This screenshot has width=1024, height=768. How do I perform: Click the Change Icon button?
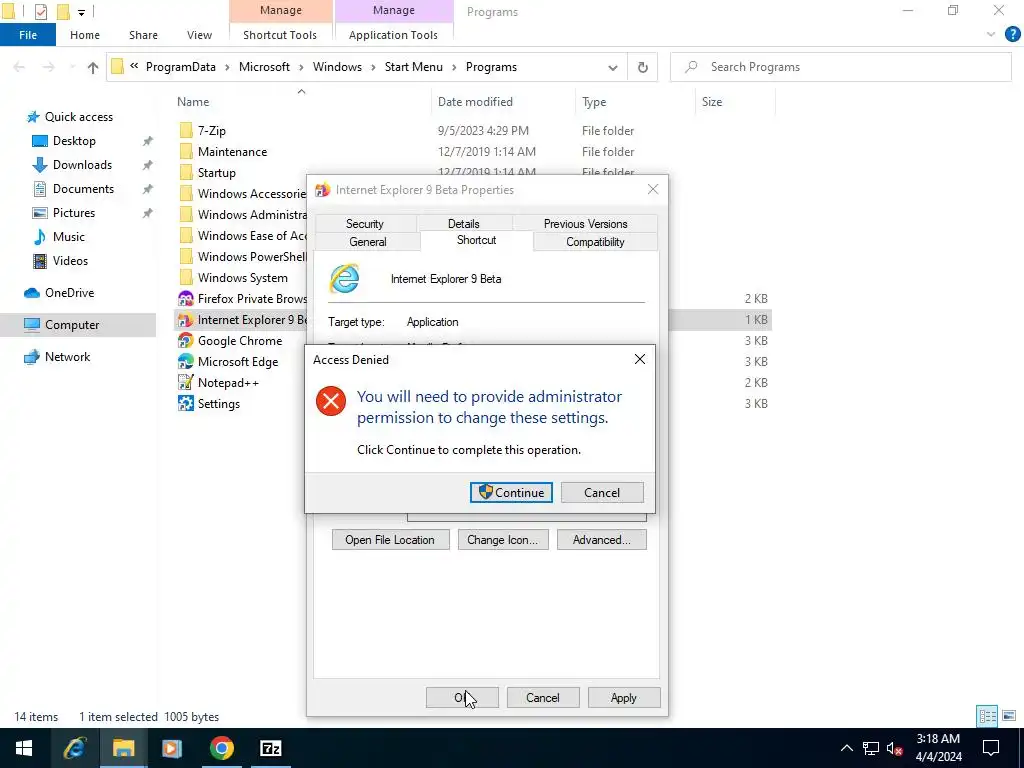click(502, 539)
